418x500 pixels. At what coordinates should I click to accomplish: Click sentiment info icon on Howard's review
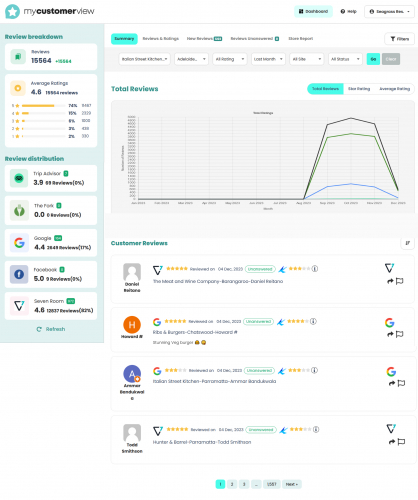(313, 321)
